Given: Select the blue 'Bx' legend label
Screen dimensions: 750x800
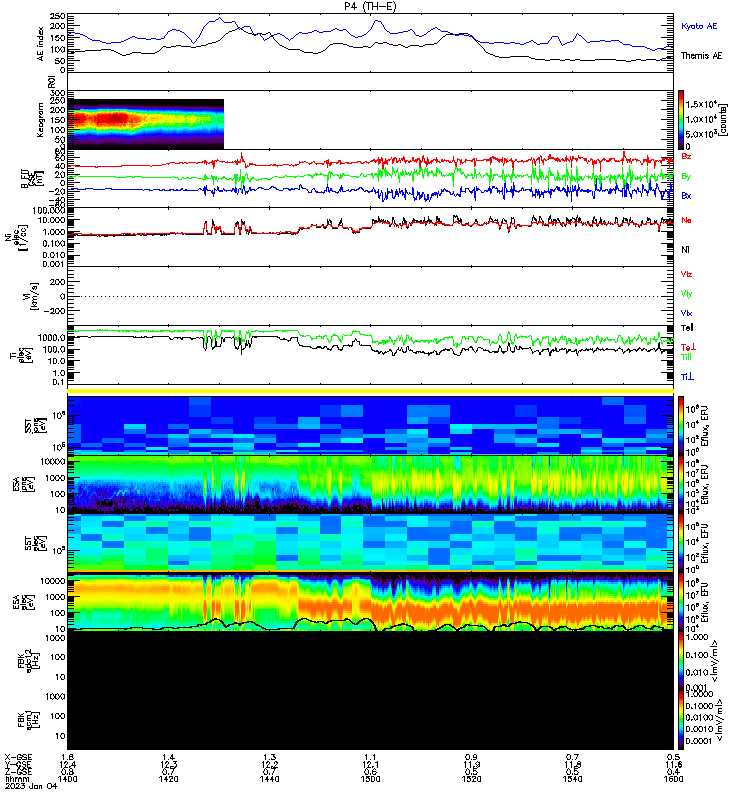Looking at the screenshot, I should point(686,196).
